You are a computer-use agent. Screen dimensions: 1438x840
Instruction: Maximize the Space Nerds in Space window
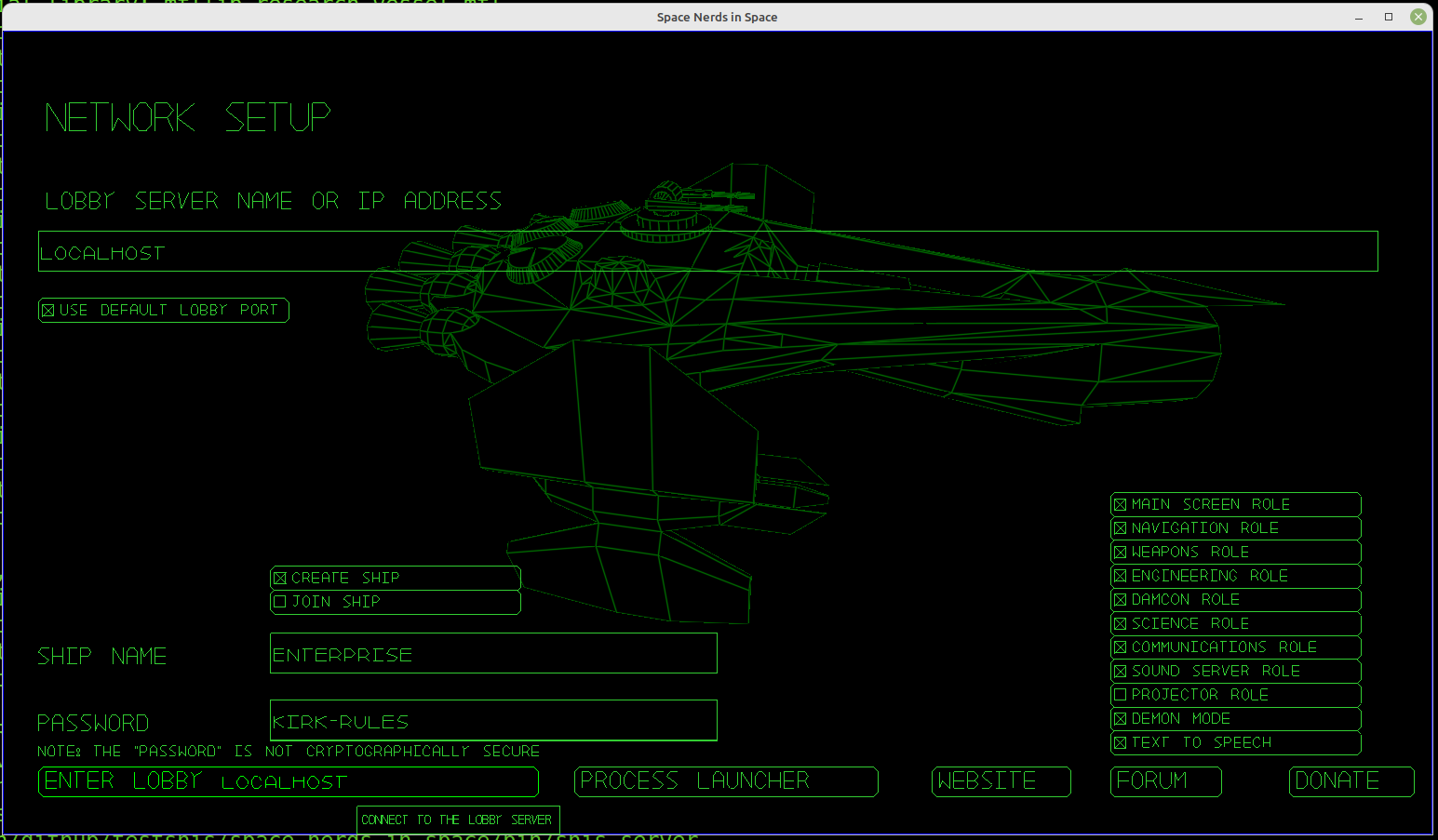(1389, 17)
